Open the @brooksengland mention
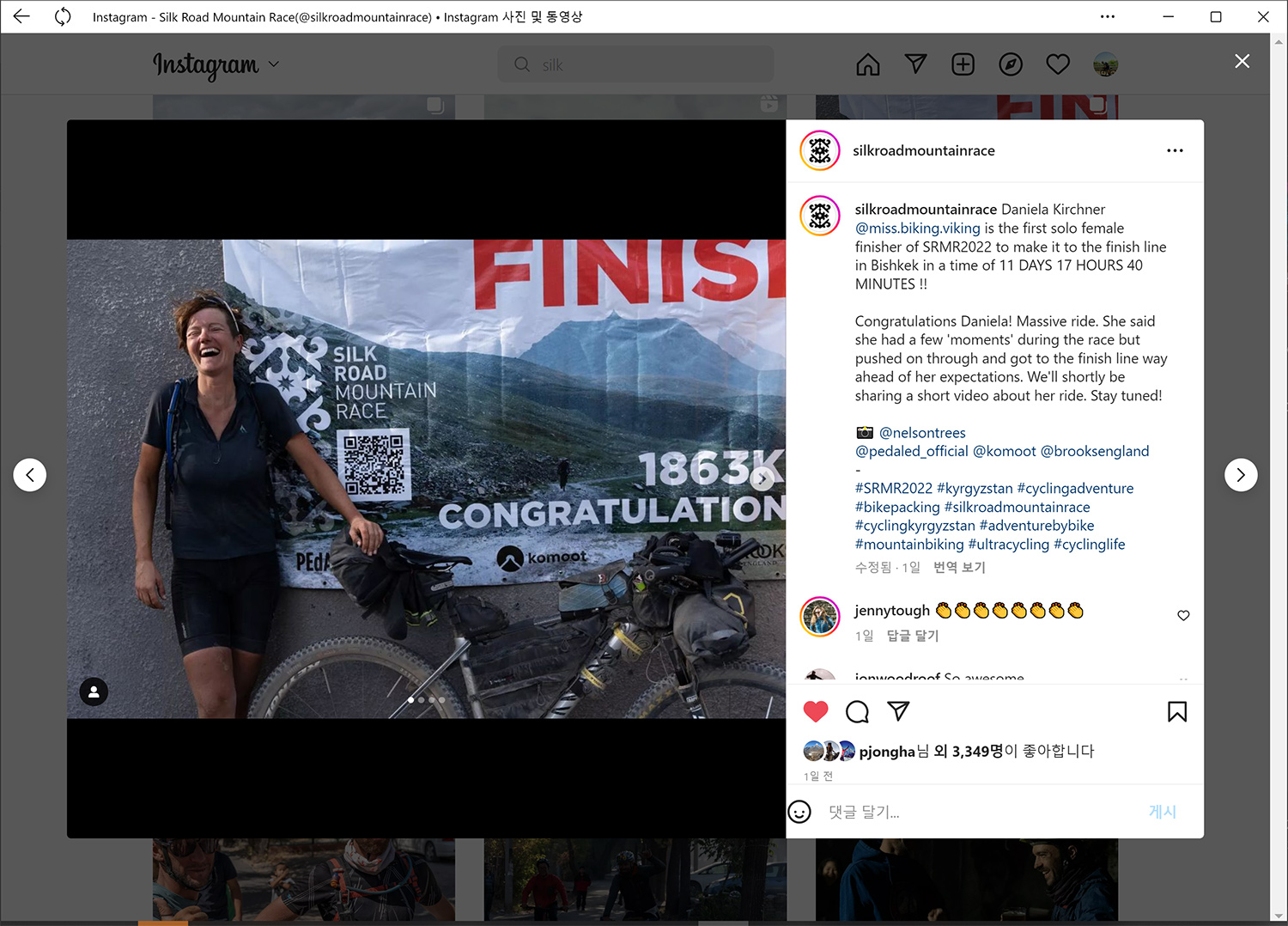The height and width of the screenshot is (926, 1288). tap(1095, 452)
